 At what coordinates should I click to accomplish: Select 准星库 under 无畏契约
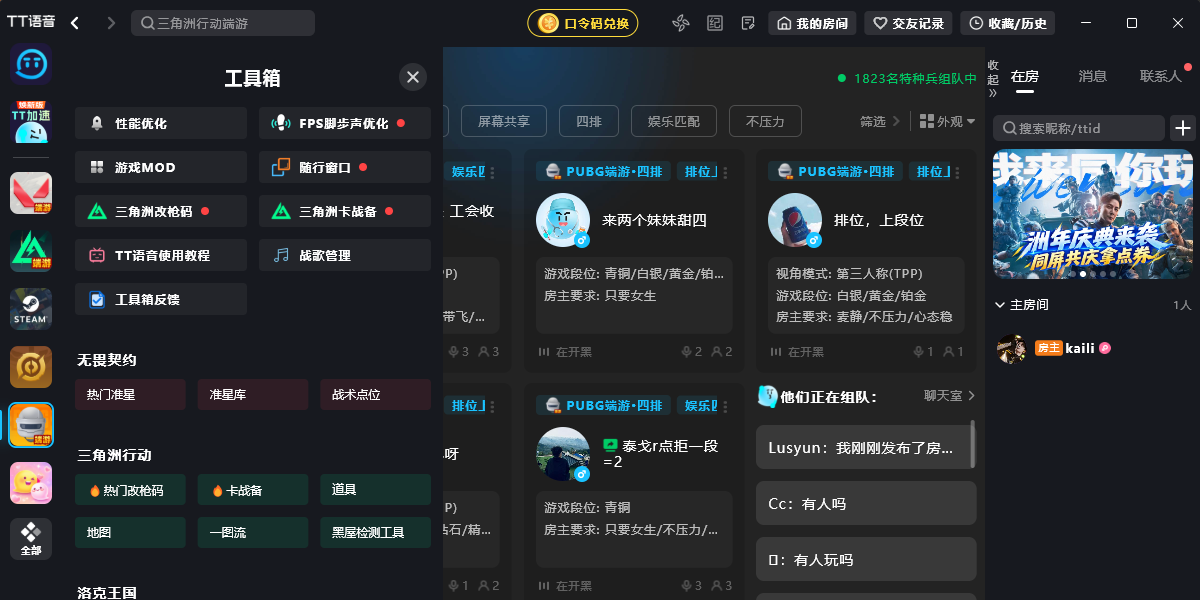pos(253,395)
